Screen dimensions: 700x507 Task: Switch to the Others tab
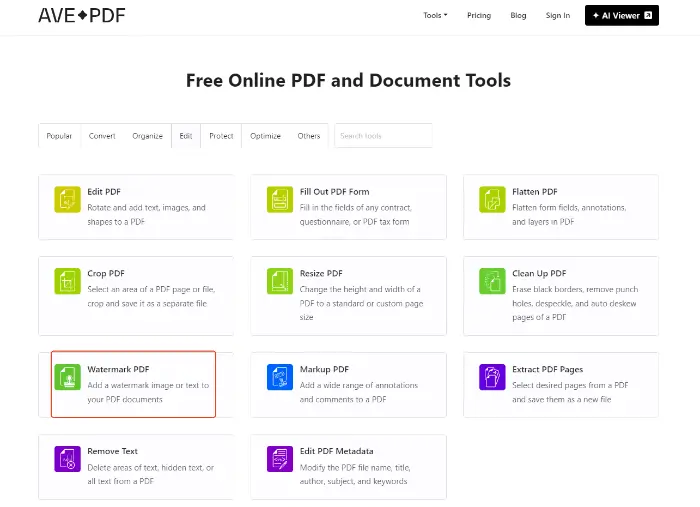tap(309, 136)
